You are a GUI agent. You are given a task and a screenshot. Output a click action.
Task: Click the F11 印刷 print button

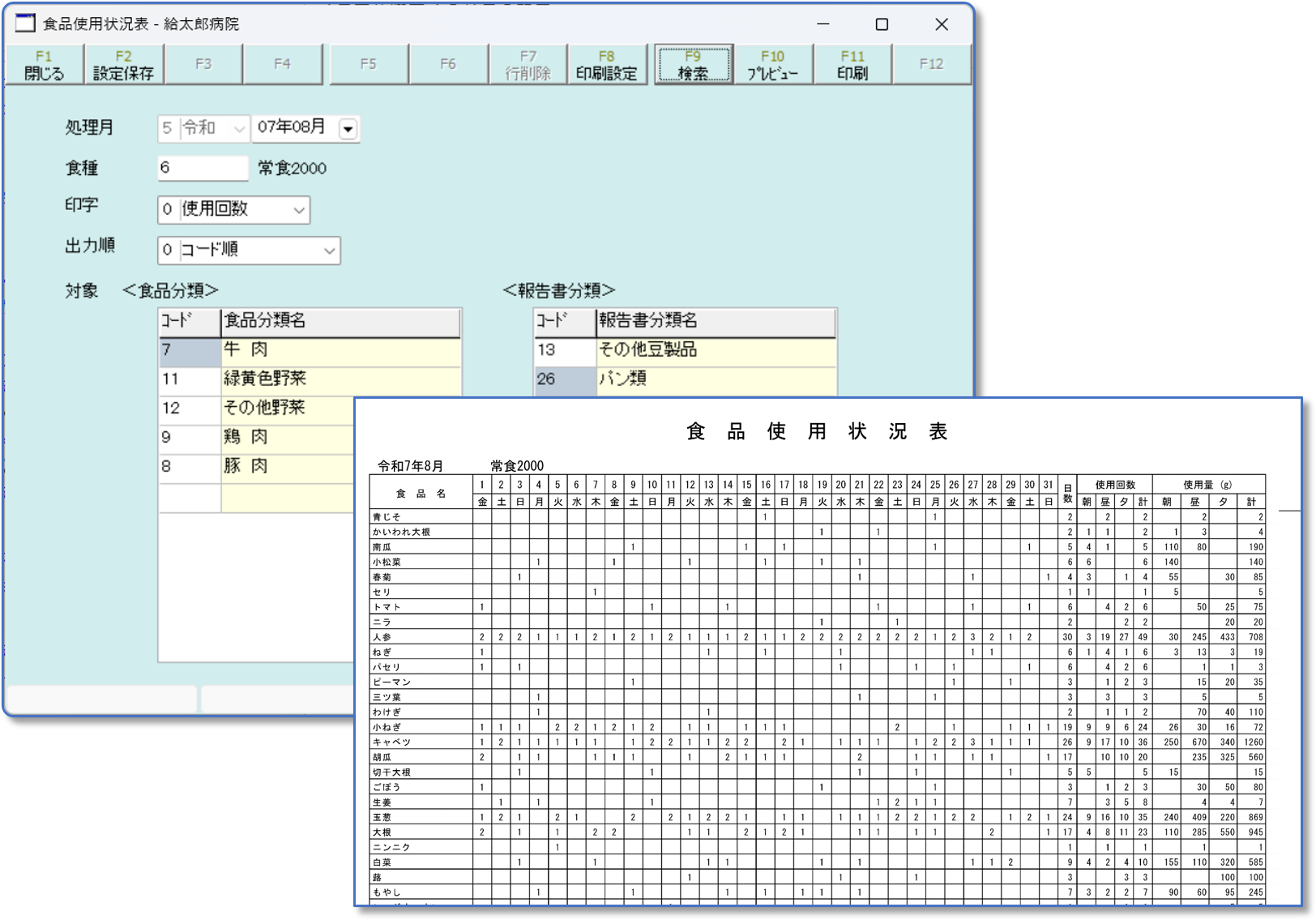point(852,65)
